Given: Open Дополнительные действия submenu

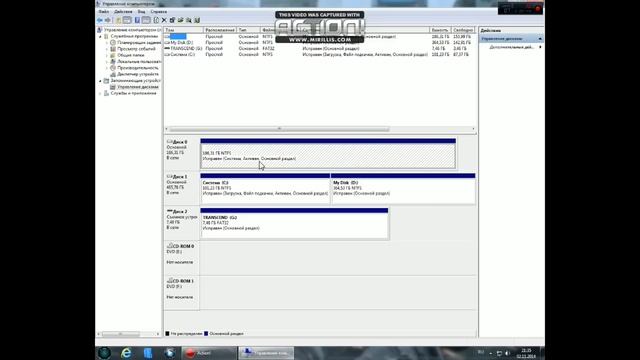Looking at the screenshot, I should point(516,47).
